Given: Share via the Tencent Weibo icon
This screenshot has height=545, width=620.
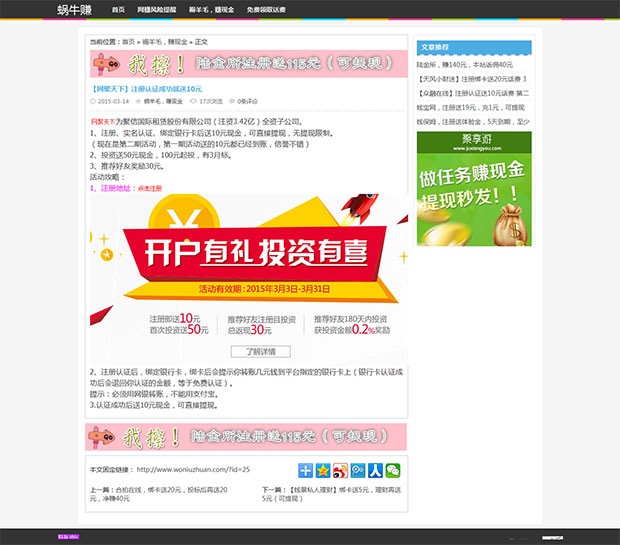Looking at the screenshot, I should tap(358, 471).
